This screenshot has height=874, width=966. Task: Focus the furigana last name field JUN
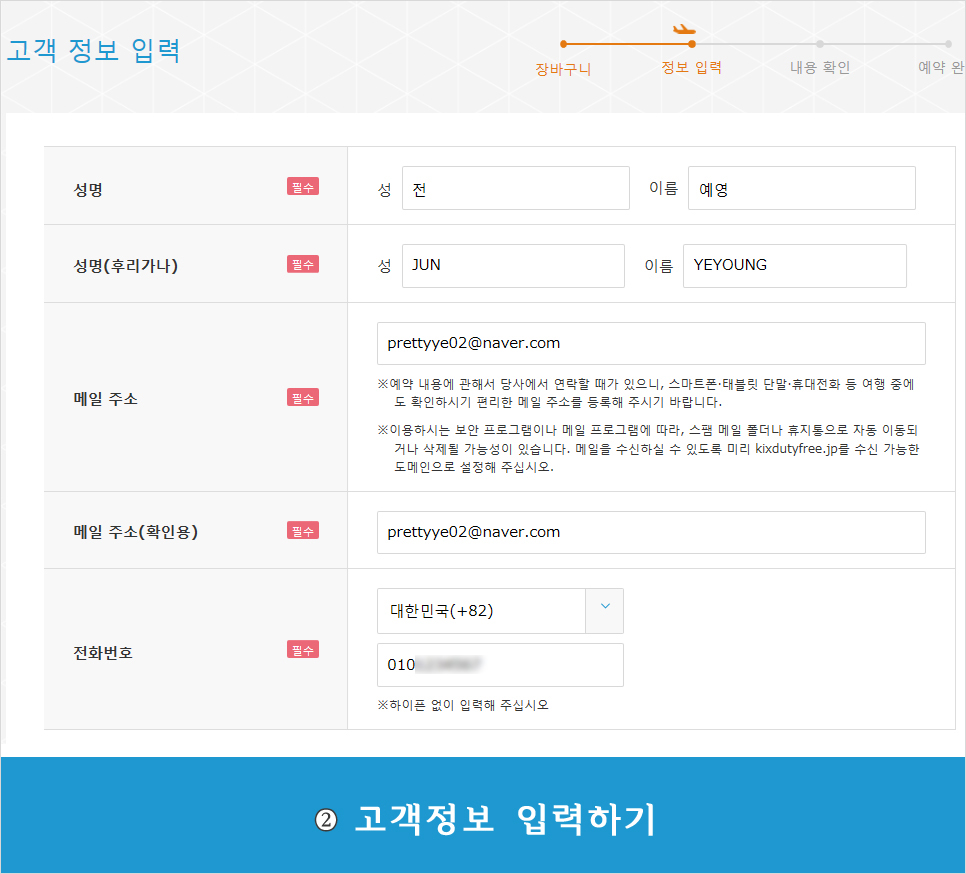[x=512, y=266]
